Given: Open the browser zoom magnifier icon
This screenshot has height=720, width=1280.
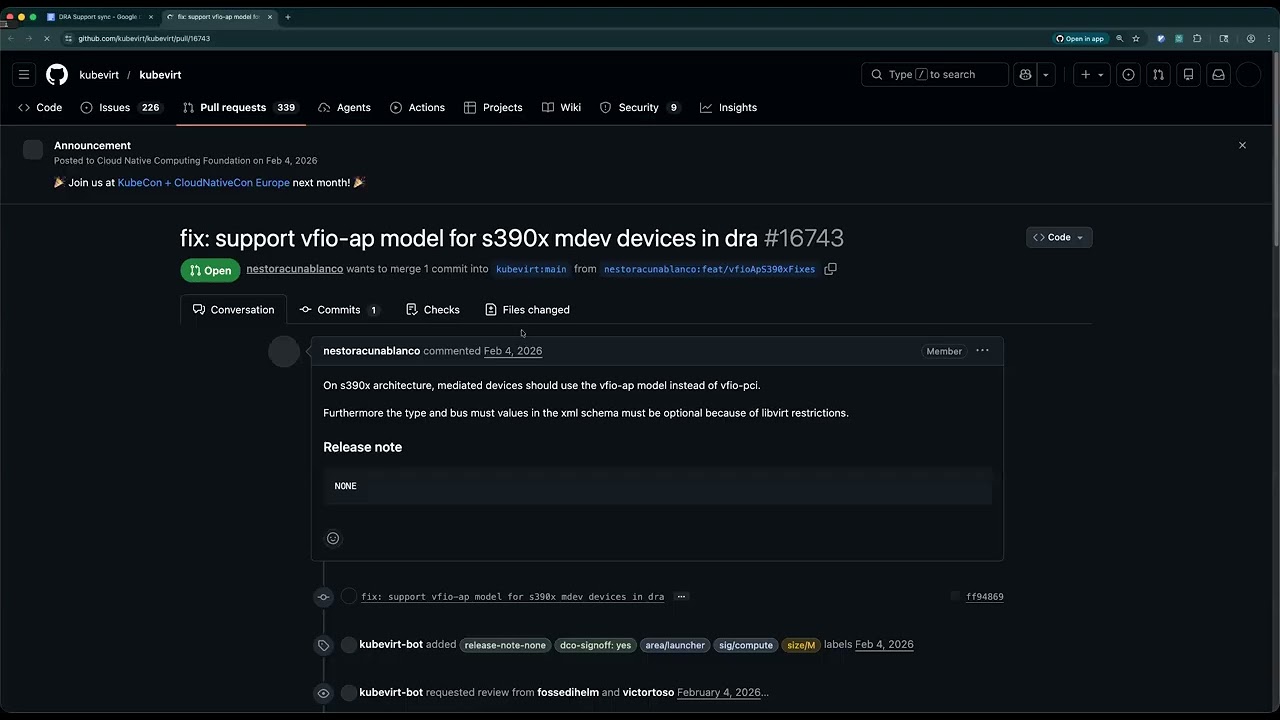Looking at the screenshot, I should 1120,39.
